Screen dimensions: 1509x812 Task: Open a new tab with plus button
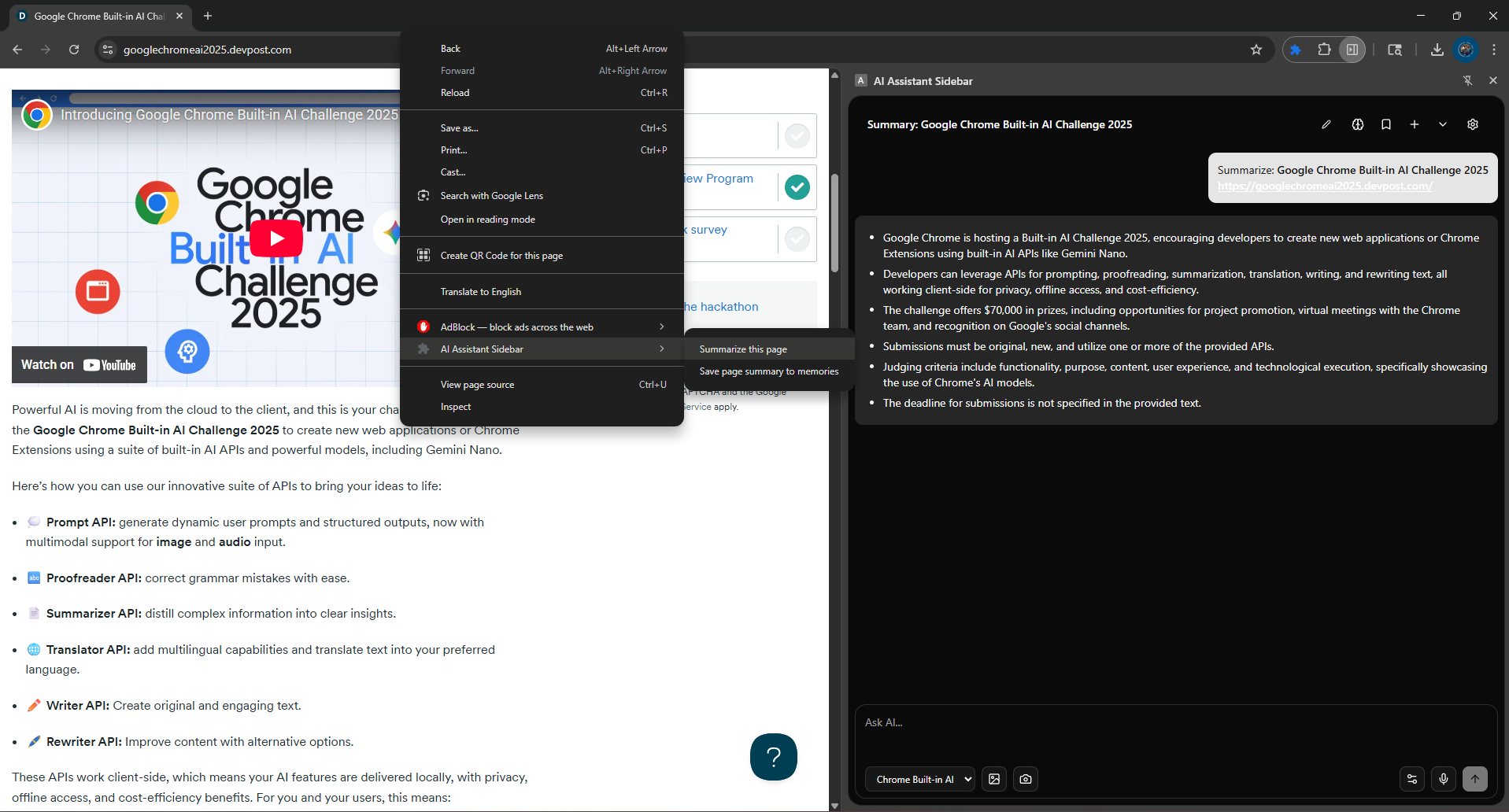(x=208, y=16)
